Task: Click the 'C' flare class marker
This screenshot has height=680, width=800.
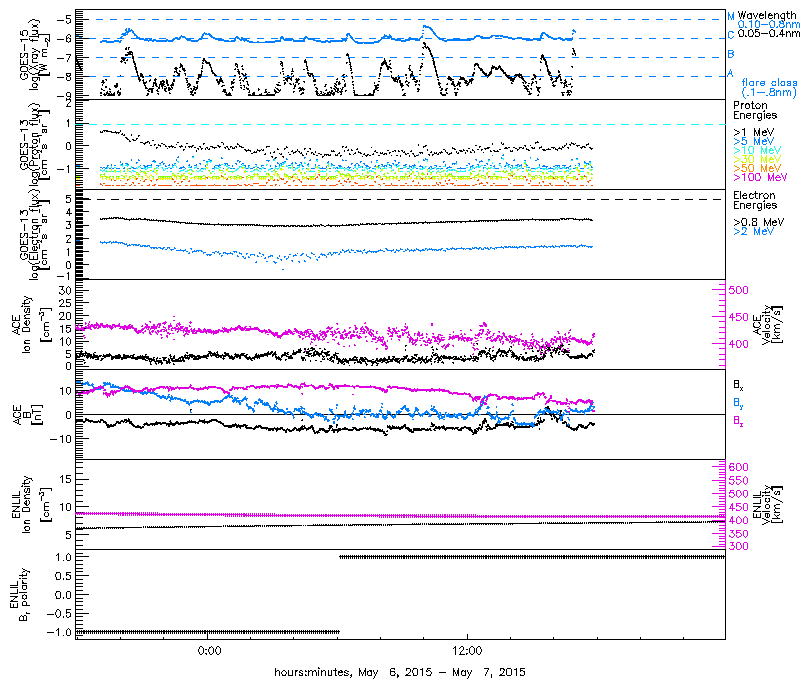Action: pos(731,35)
